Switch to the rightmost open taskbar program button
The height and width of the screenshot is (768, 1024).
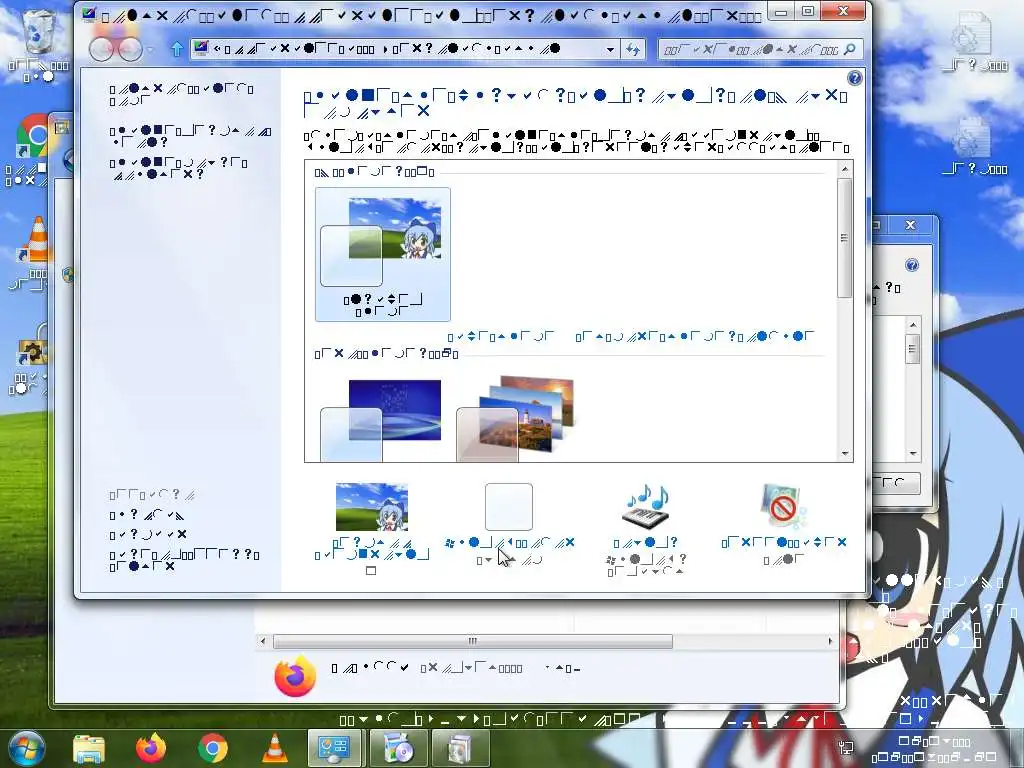461,749
